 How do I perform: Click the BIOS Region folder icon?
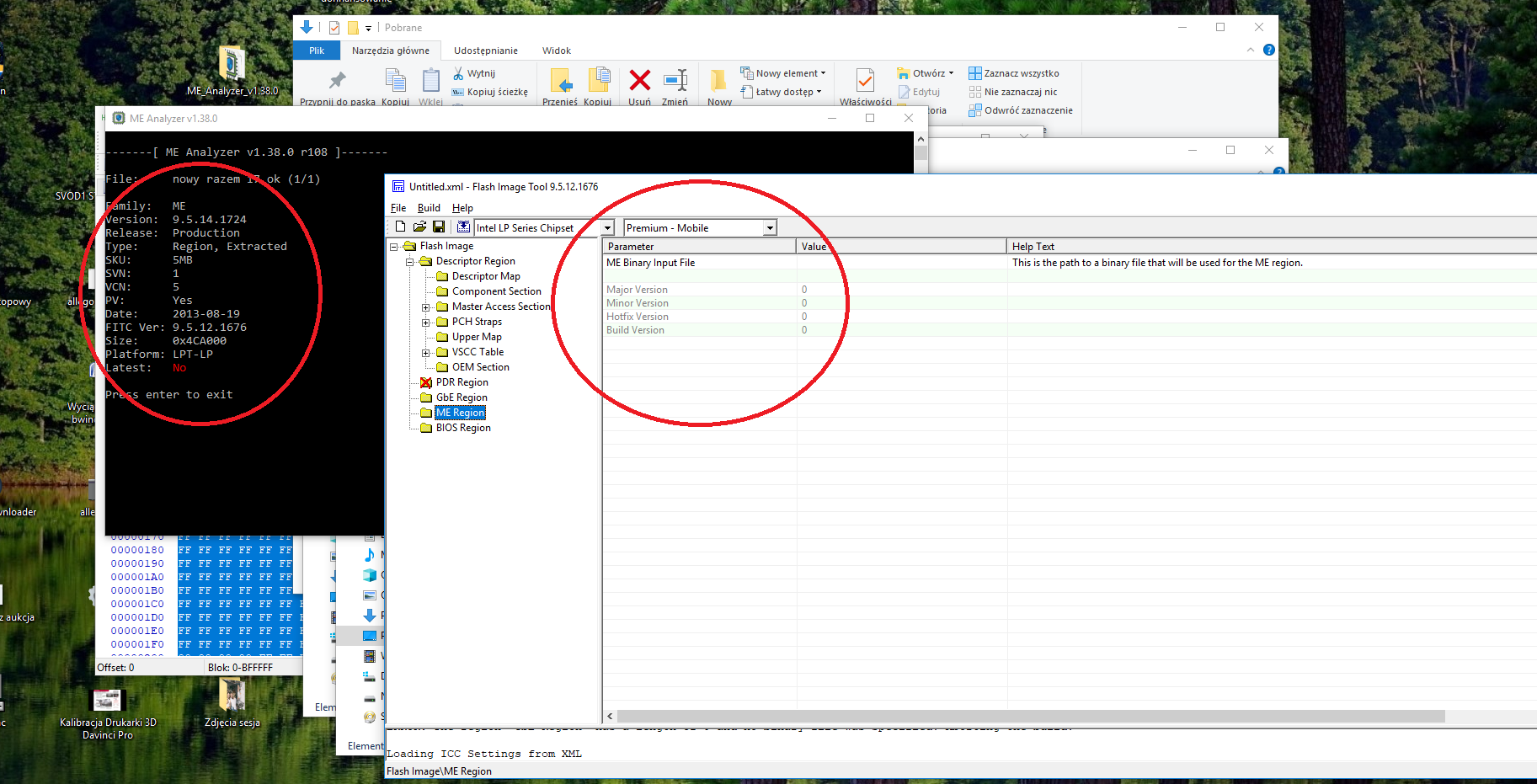tap(426, 428)
